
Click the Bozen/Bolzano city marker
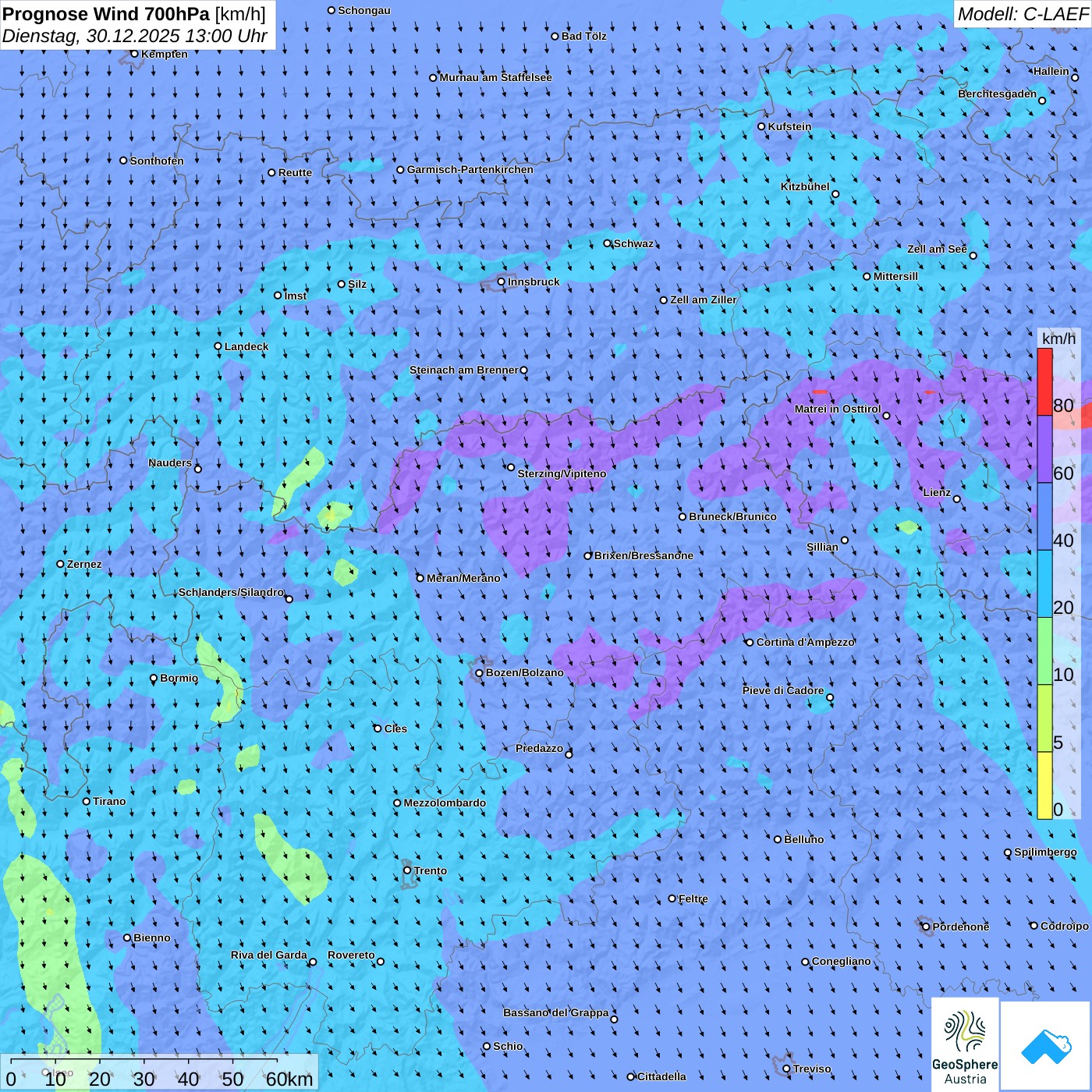[x=480, y=673]
